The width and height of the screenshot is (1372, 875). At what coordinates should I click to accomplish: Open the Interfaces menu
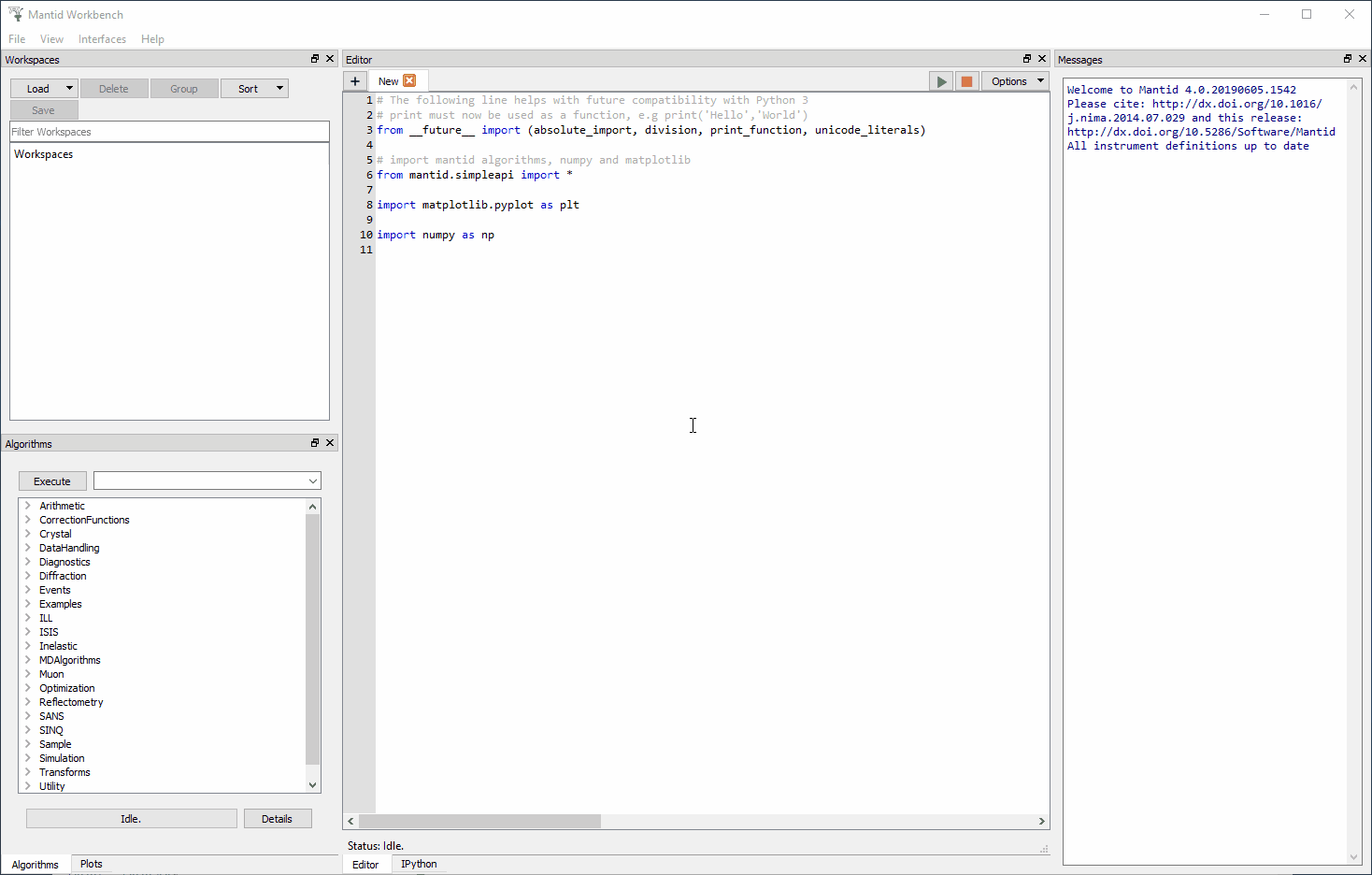tap(102, 38)
